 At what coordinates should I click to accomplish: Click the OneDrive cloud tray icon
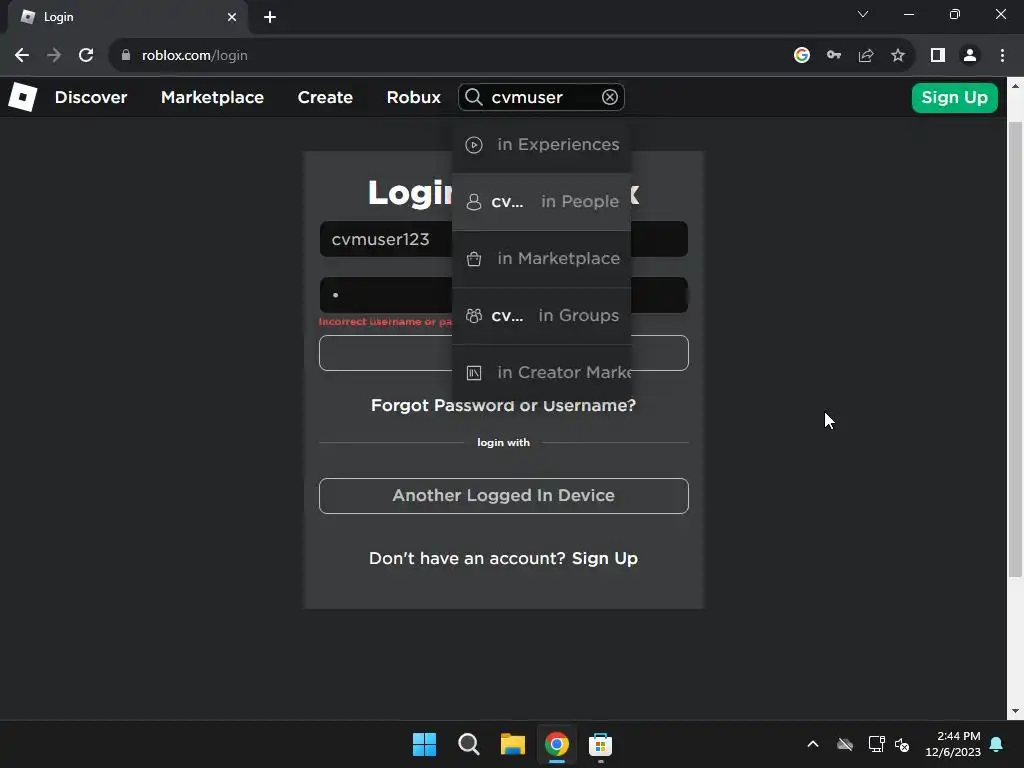[x=845, y=744]
